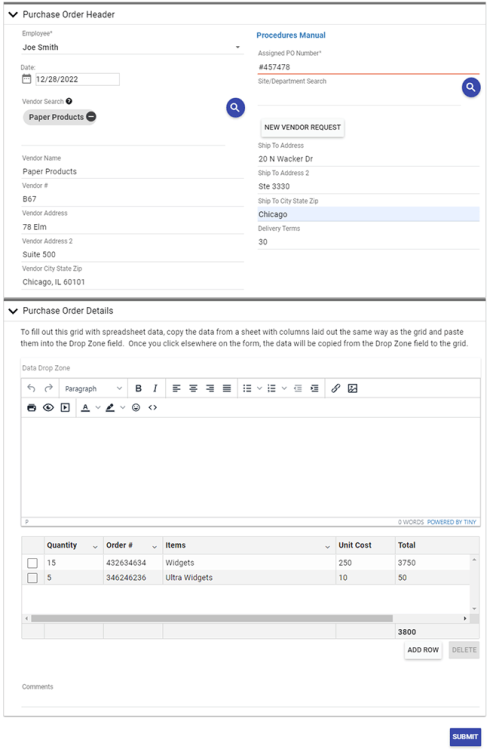490x755 pixels.
Task: Click the Vendor Search magnifier button
Action: point(235,107)
